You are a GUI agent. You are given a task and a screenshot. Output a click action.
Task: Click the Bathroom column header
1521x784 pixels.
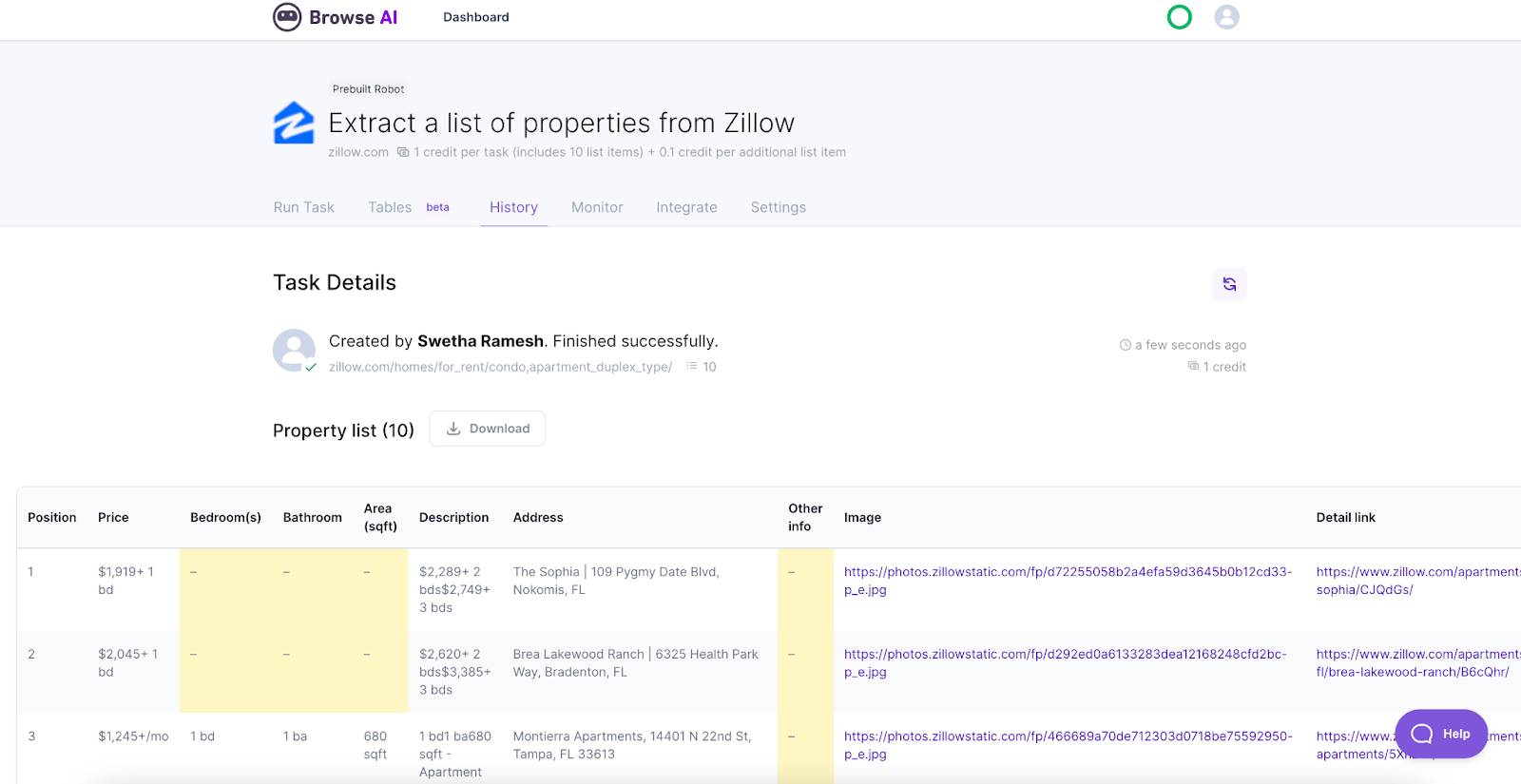click(313, 518)
